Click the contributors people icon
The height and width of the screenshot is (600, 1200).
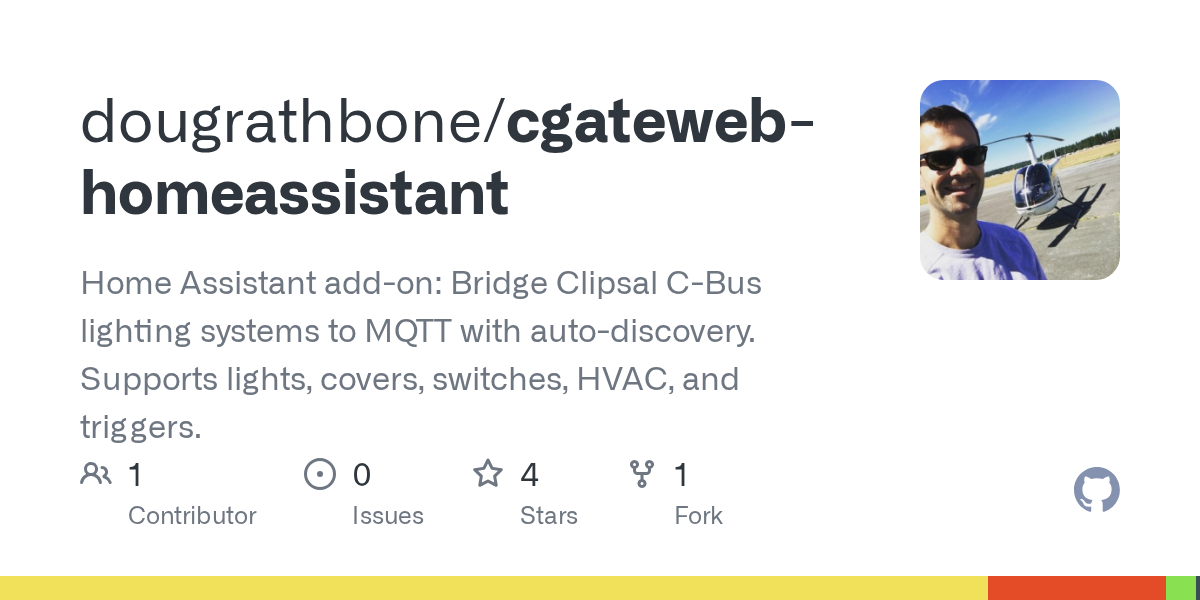click(x=96, y=474)
